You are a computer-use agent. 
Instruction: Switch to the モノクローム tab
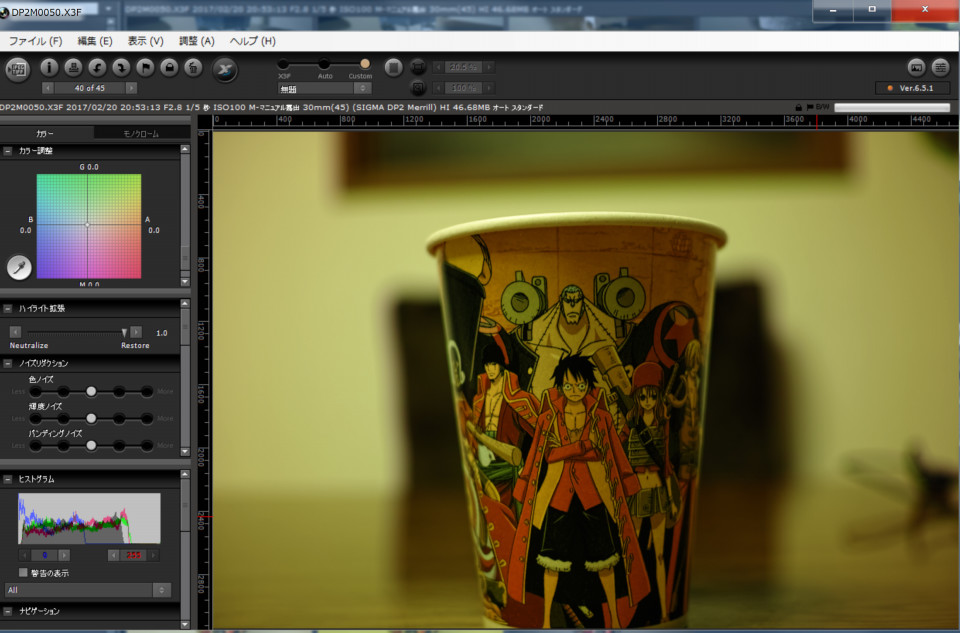(x=141, y=133)
